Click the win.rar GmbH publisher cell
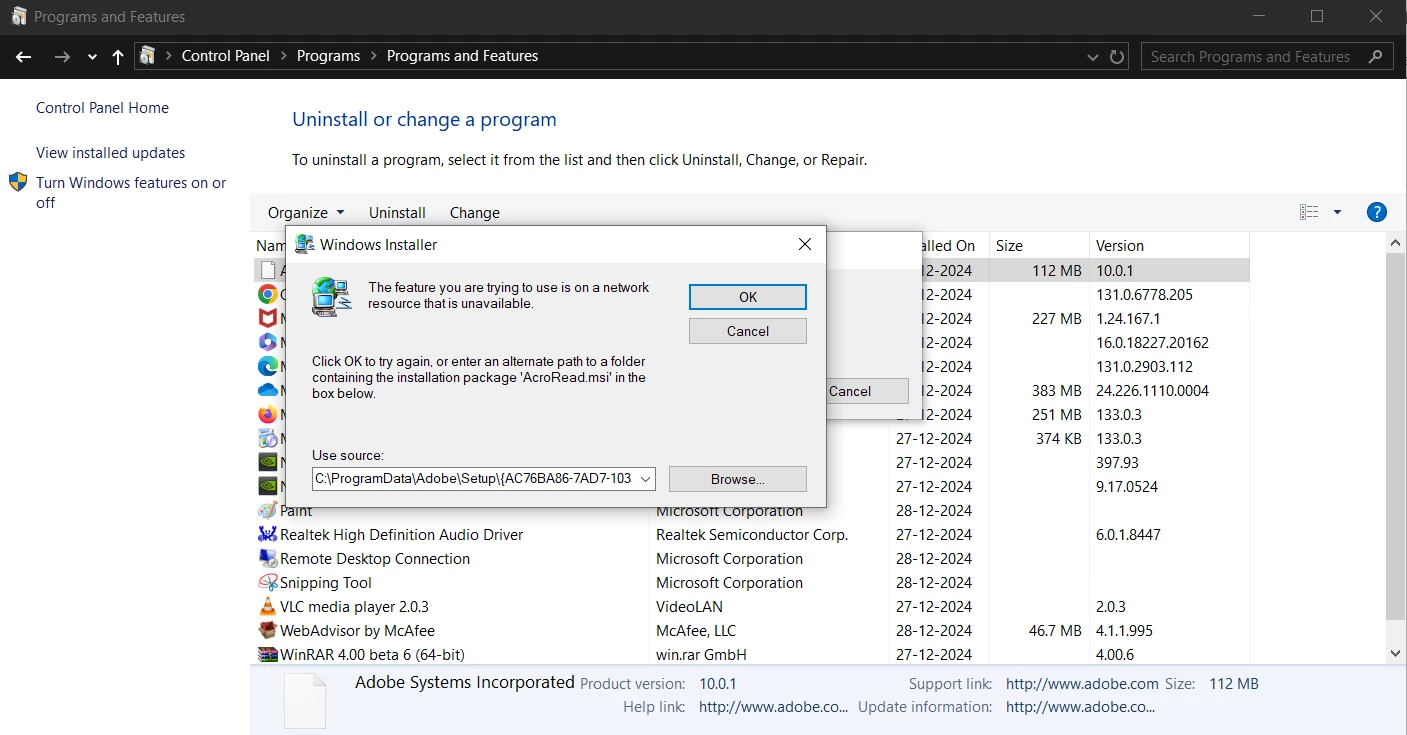The width and height of the screenshot is (1407, 735). coord(701,654)
